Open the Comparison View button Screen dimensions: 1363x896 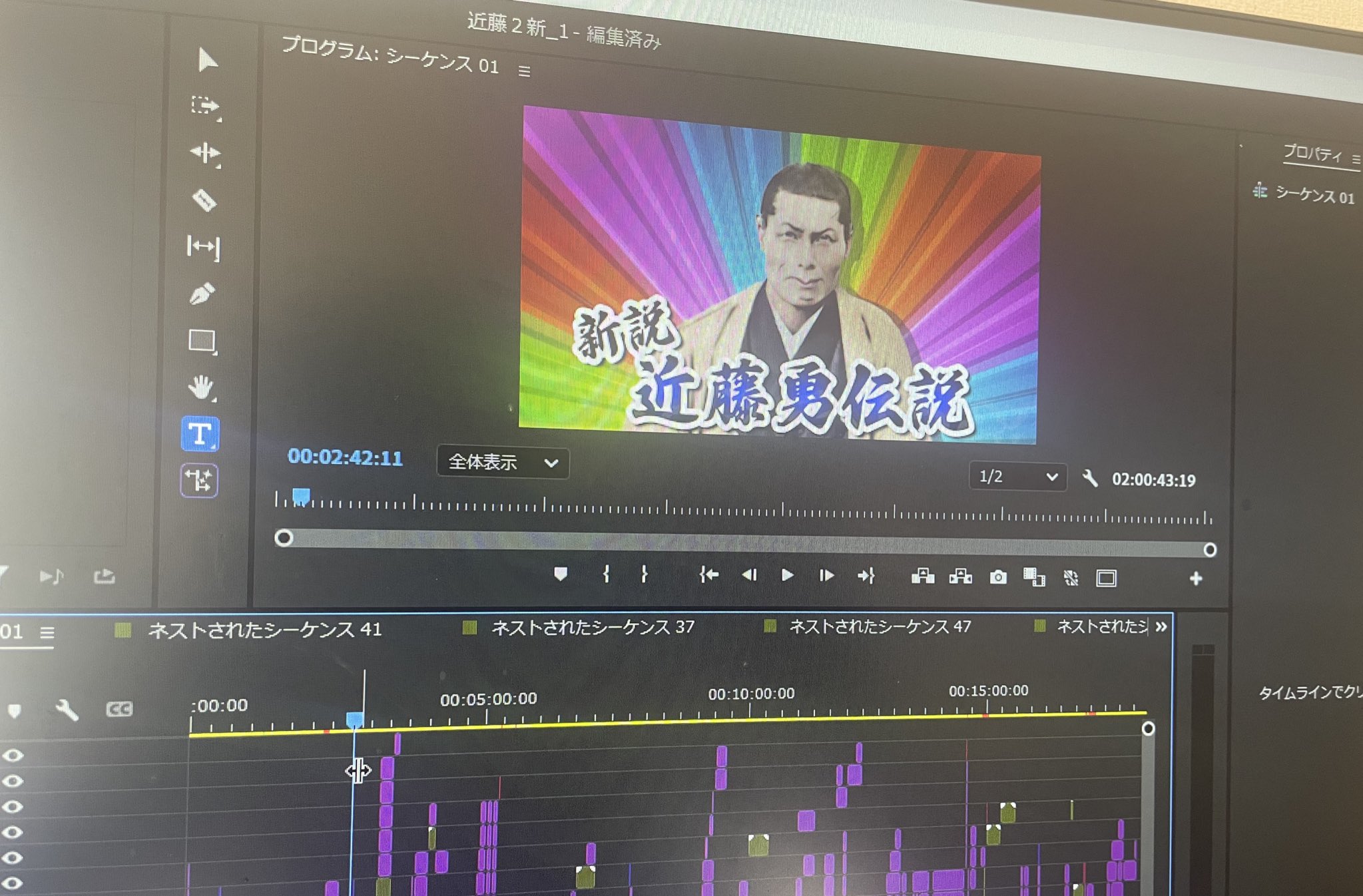[x=1034, y=577]
